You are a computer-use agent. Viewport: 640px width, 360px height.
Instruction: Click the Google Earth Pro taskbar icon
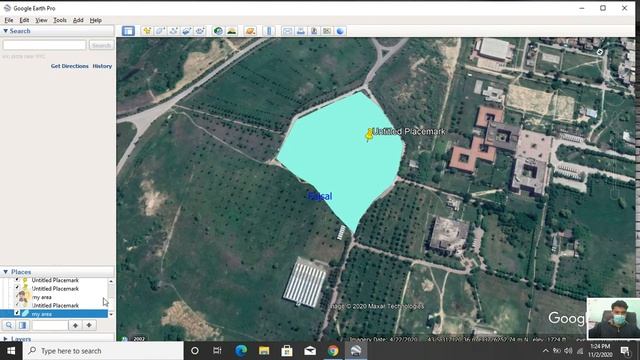(356, 351)
